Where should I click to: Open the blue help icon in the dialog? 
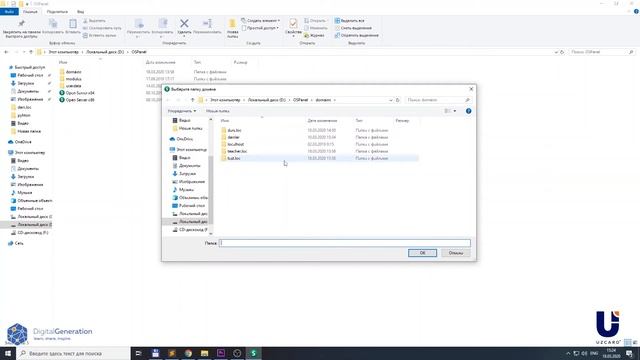469,111
